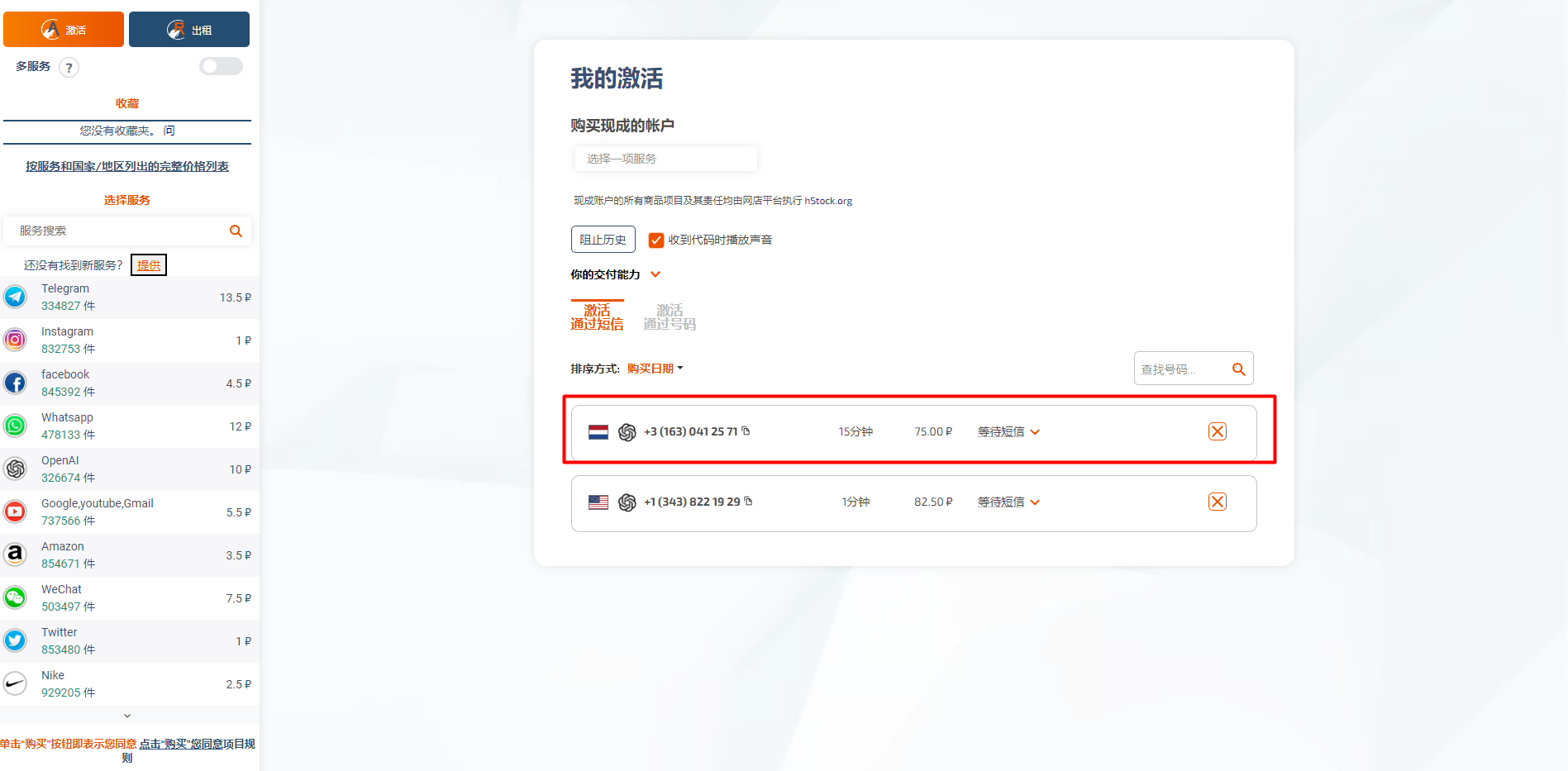
Task: Select the OpenAI 10 ₽ row
Action: tap(130, 469)
